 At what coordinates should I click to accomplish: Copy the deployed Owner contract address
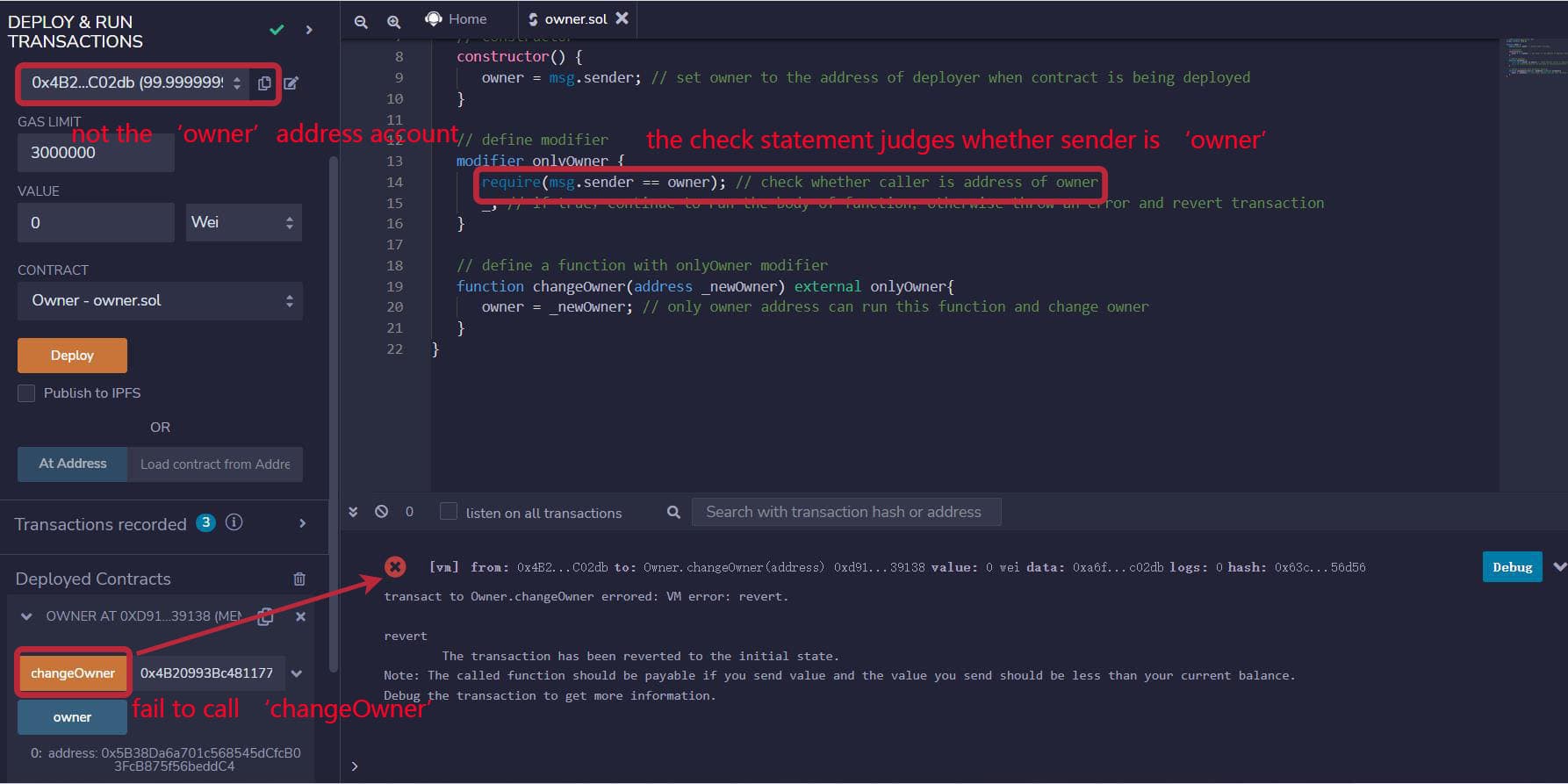(265, 616)
